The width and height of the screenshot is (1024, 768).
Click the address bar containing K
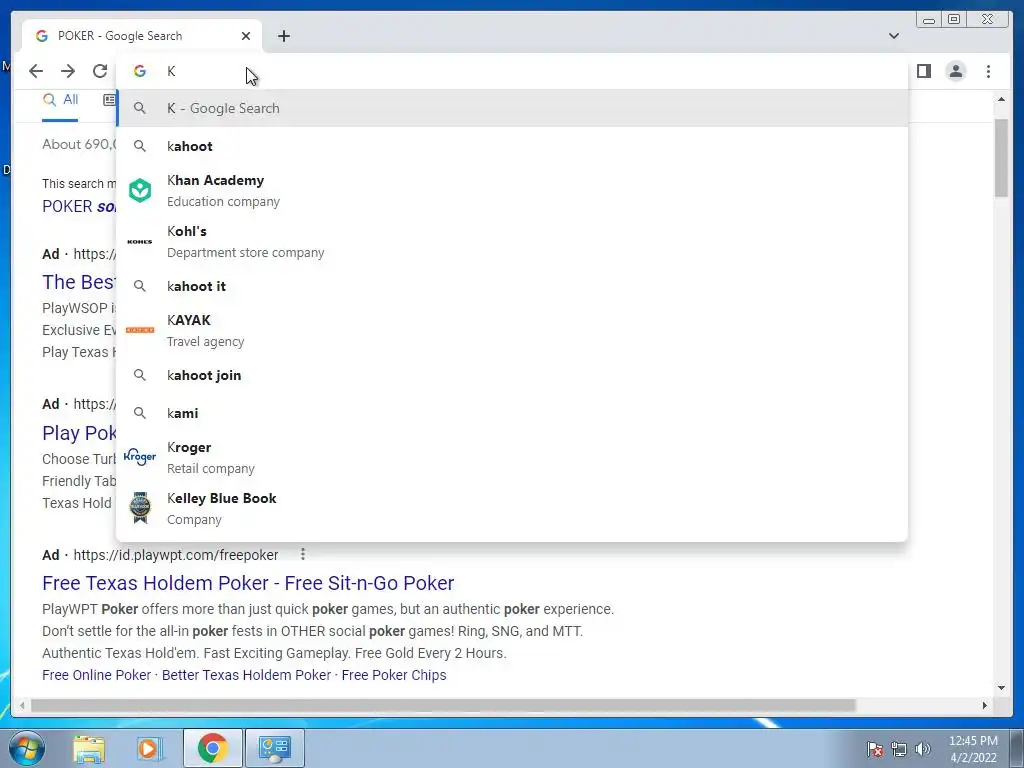coord(511,71)
